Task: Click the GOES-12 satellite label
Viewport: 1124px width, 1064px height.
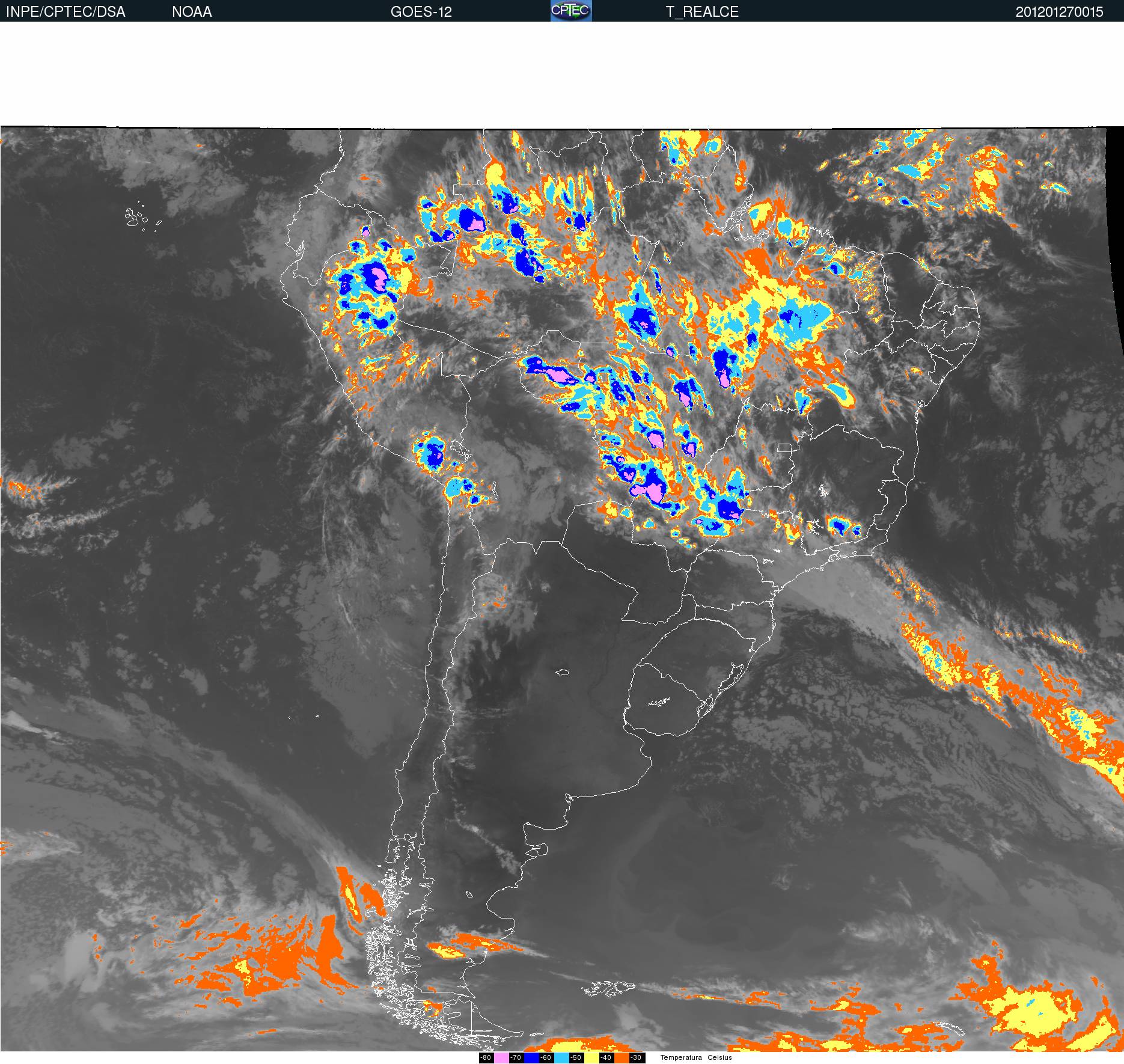Action: click(421, 11)
